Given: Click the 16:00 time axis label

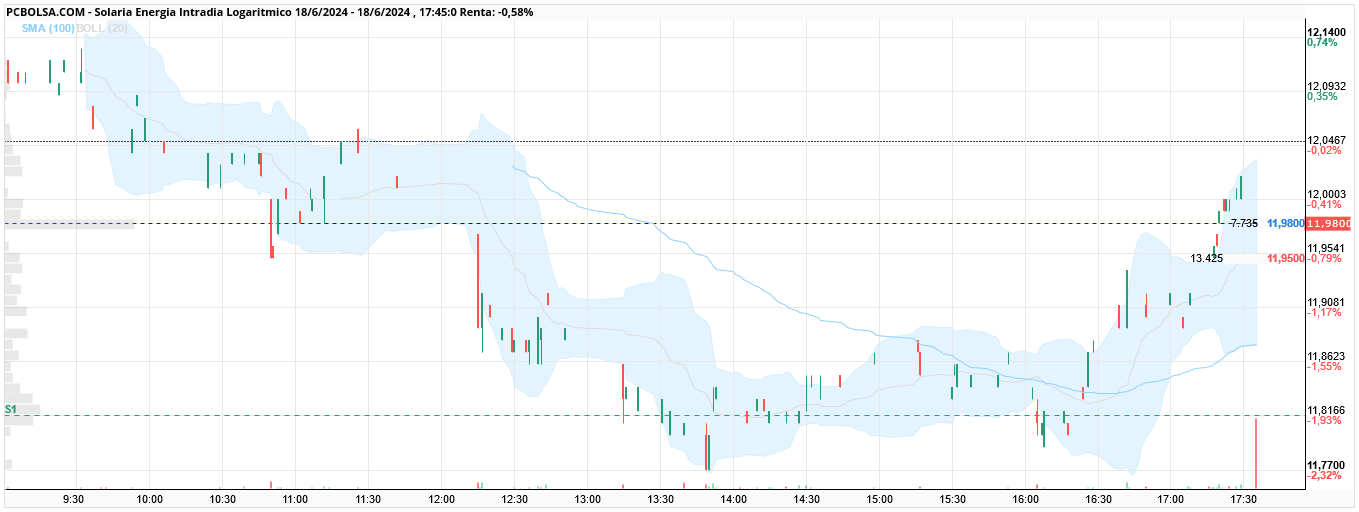Looking at the screenshot, I should (x=1026, y=498).
